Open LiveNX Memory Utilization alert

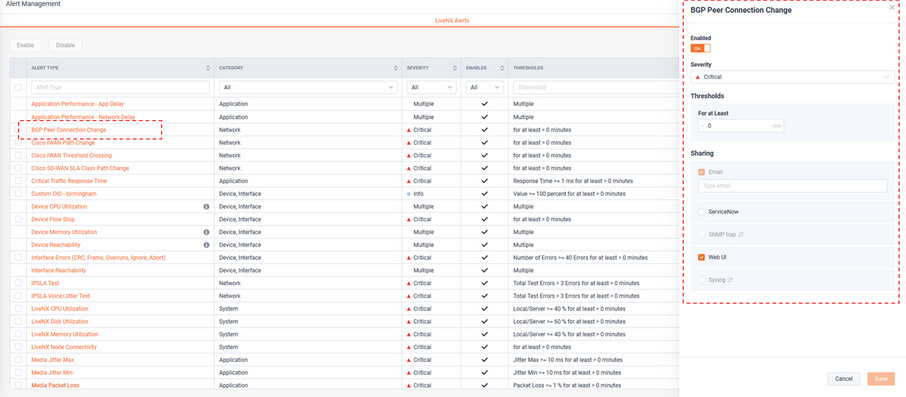(65, 334)
